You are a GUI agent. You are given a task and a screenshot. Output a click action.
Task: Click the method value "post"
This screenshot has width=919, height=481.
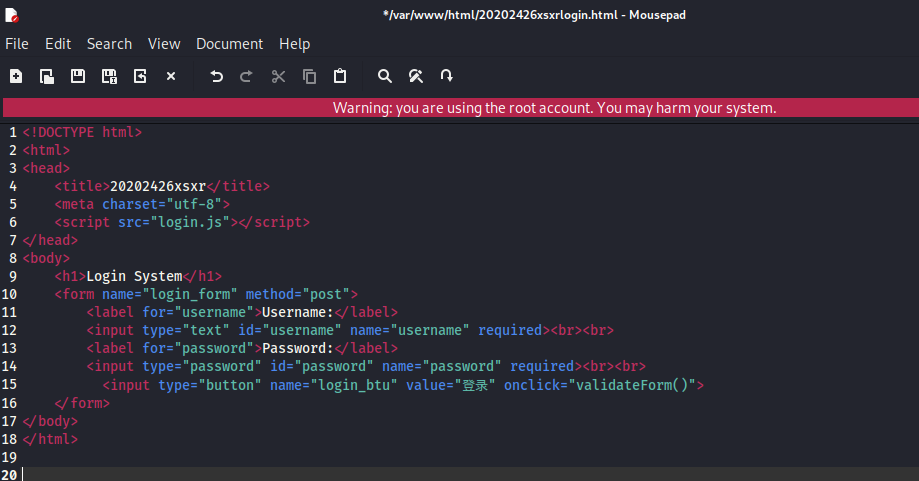point(326,295)
